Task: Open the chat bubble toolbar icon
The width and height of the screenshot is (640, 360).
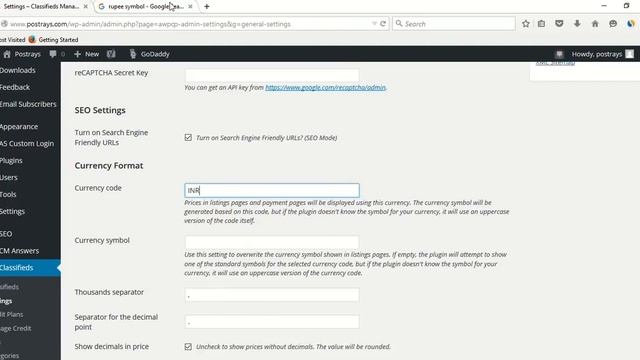Action: coord(613,24)
